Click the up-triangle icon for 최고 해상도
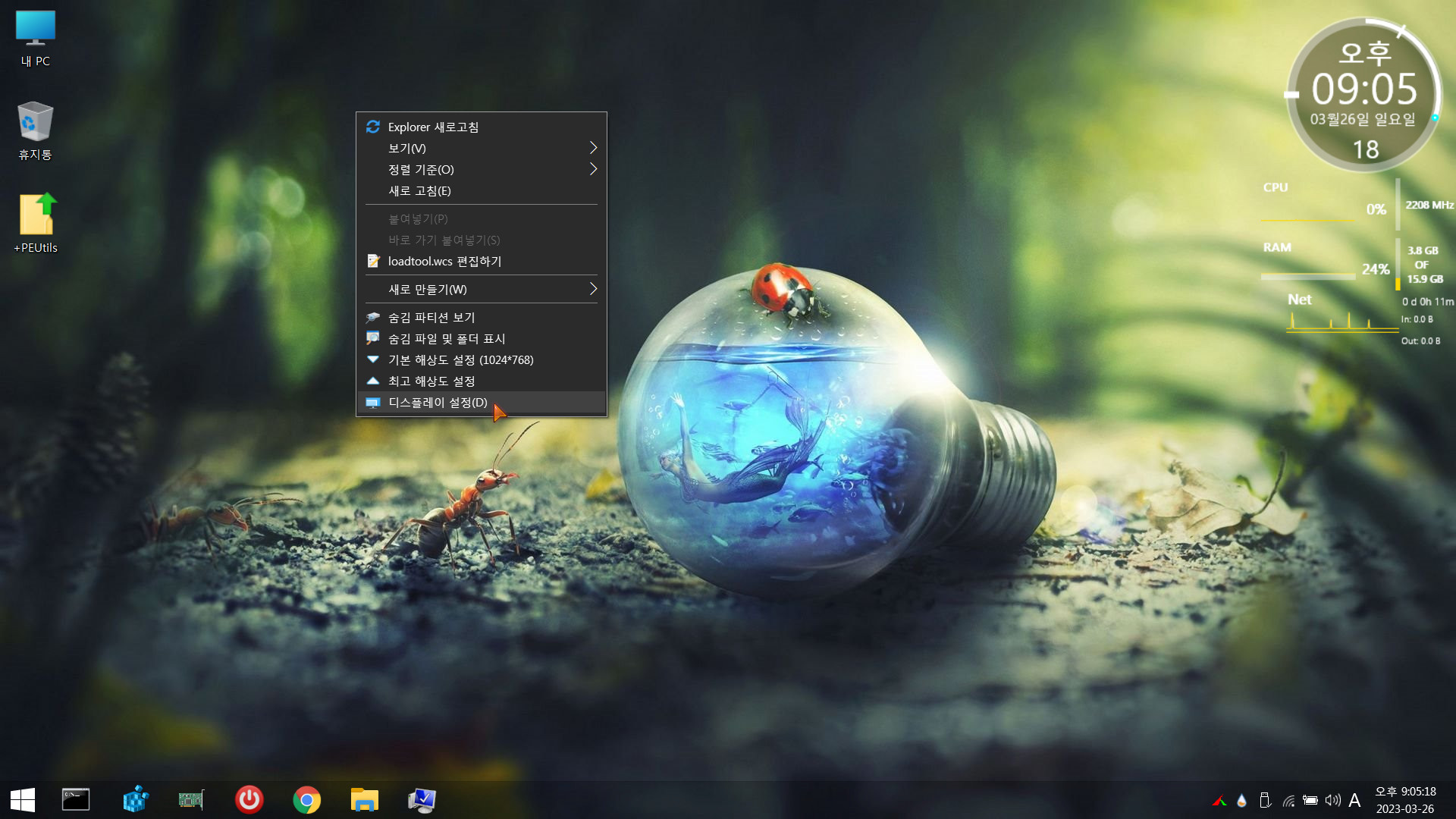This screenshot has width=1456, height=819. tap(372, 381)
